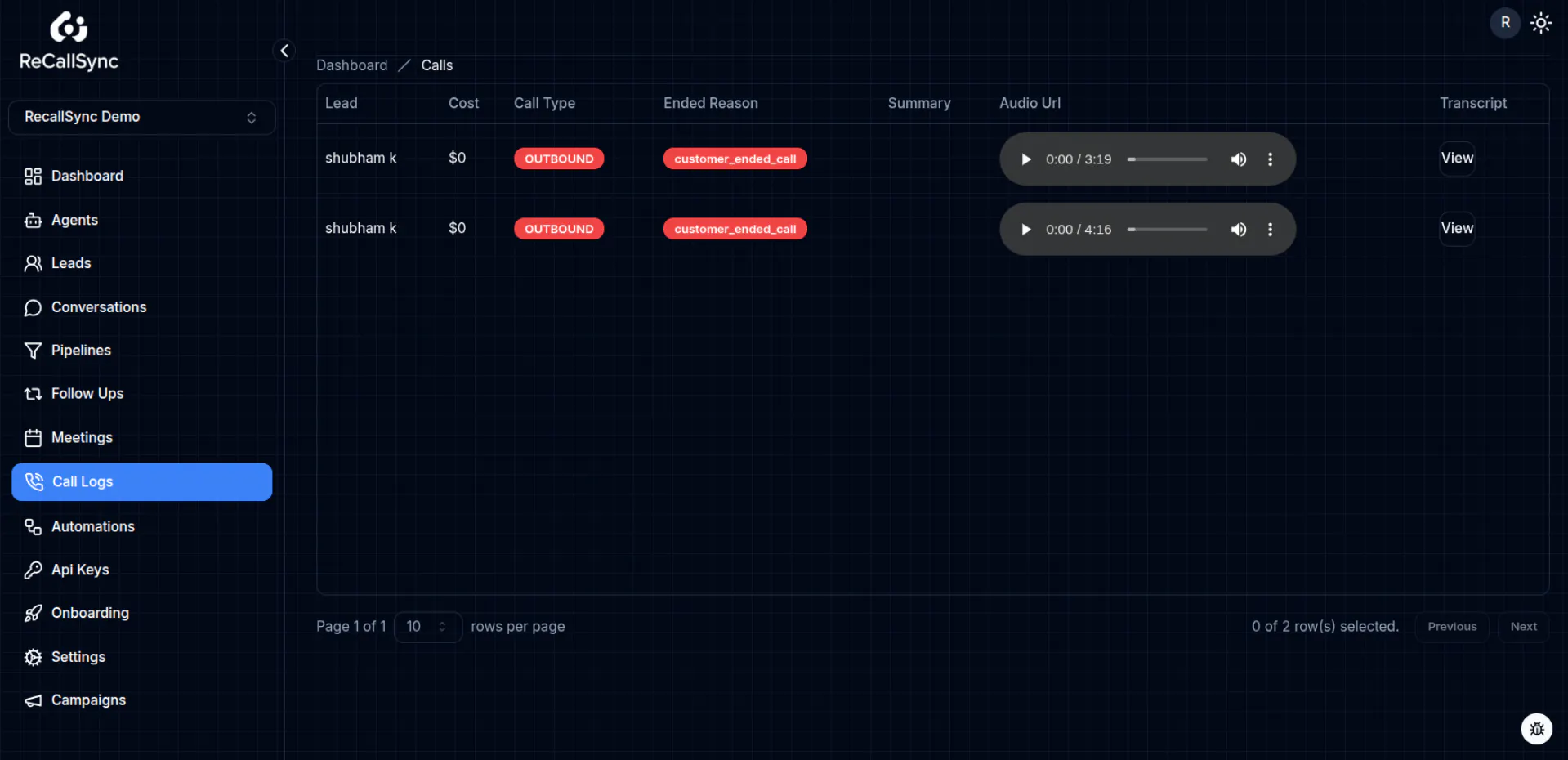Open Dashboard in the sidebar
The image size is (1568, 760).
point(141,176)
